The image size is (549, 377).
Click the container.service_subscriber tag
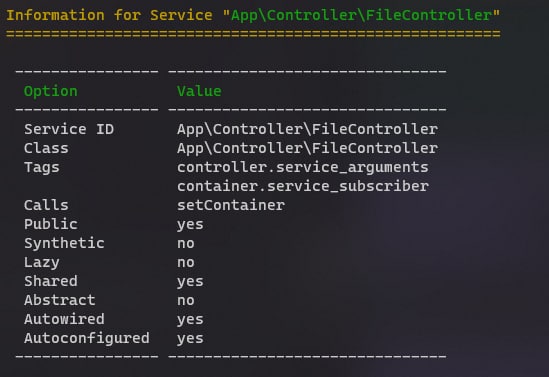pos(303,186)
